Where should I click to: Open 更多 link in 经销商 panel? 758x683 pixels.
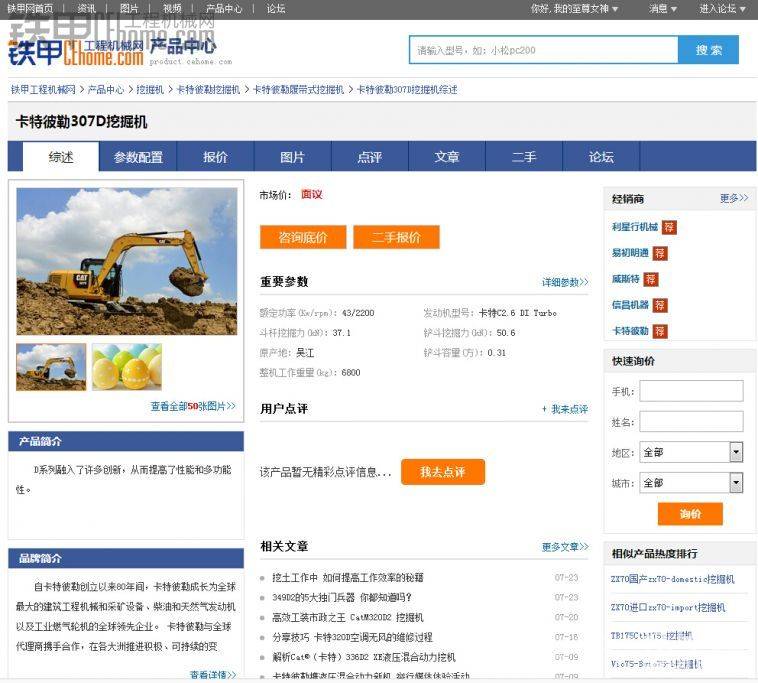[x=734, y=198]
